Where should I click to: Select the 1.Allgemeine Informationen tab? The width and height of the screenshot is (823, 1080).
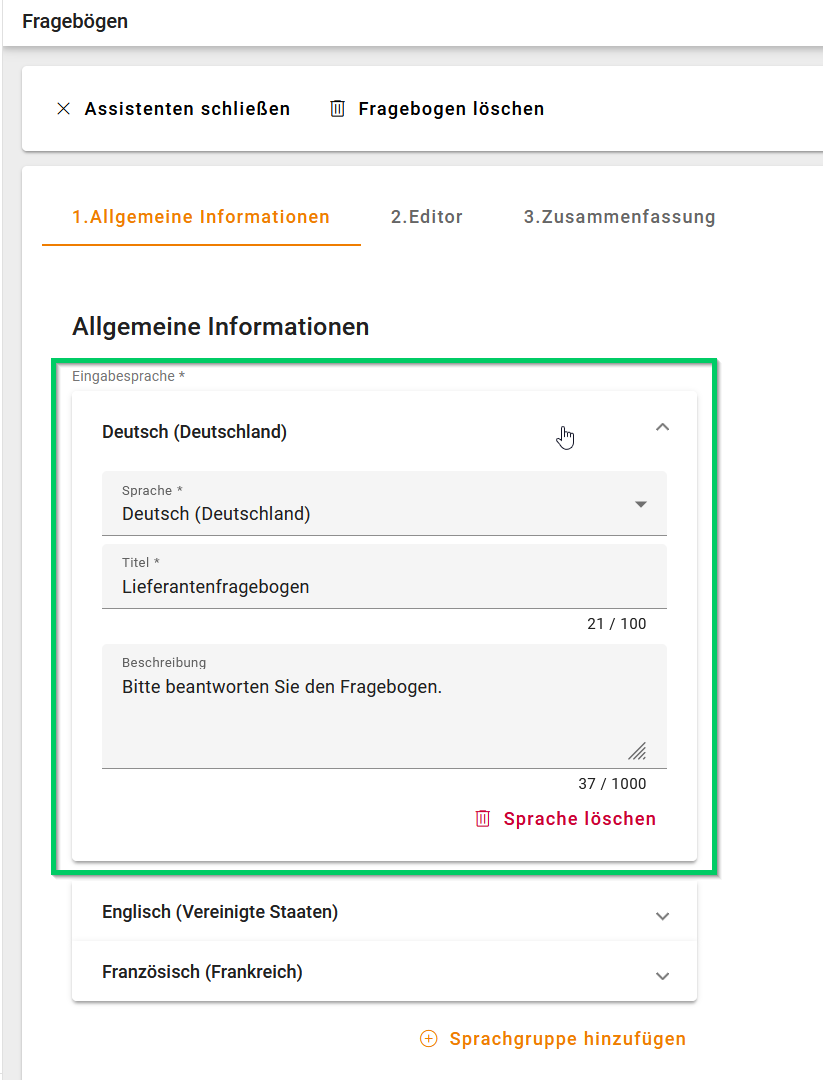[x=201, y=217]
